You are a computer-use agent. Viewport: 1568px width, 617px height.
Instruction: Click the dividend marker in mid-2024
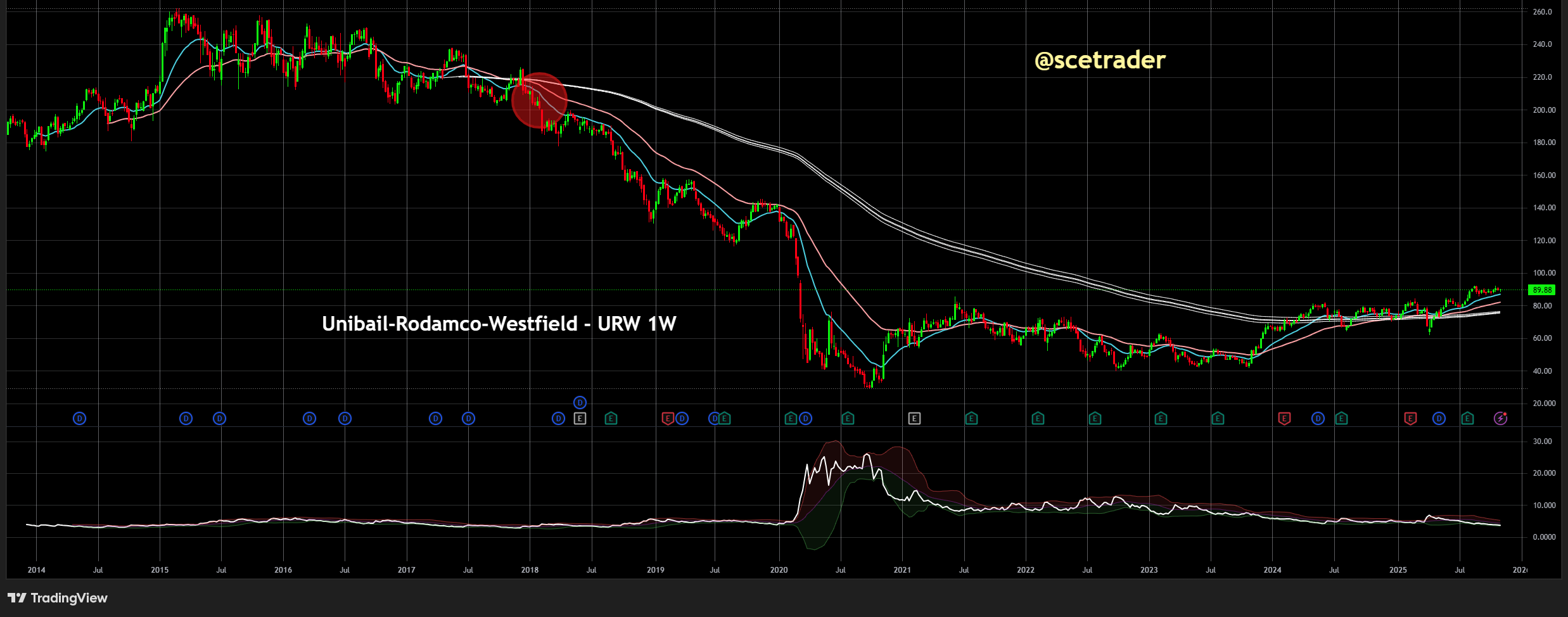[x=1318, y=418]
